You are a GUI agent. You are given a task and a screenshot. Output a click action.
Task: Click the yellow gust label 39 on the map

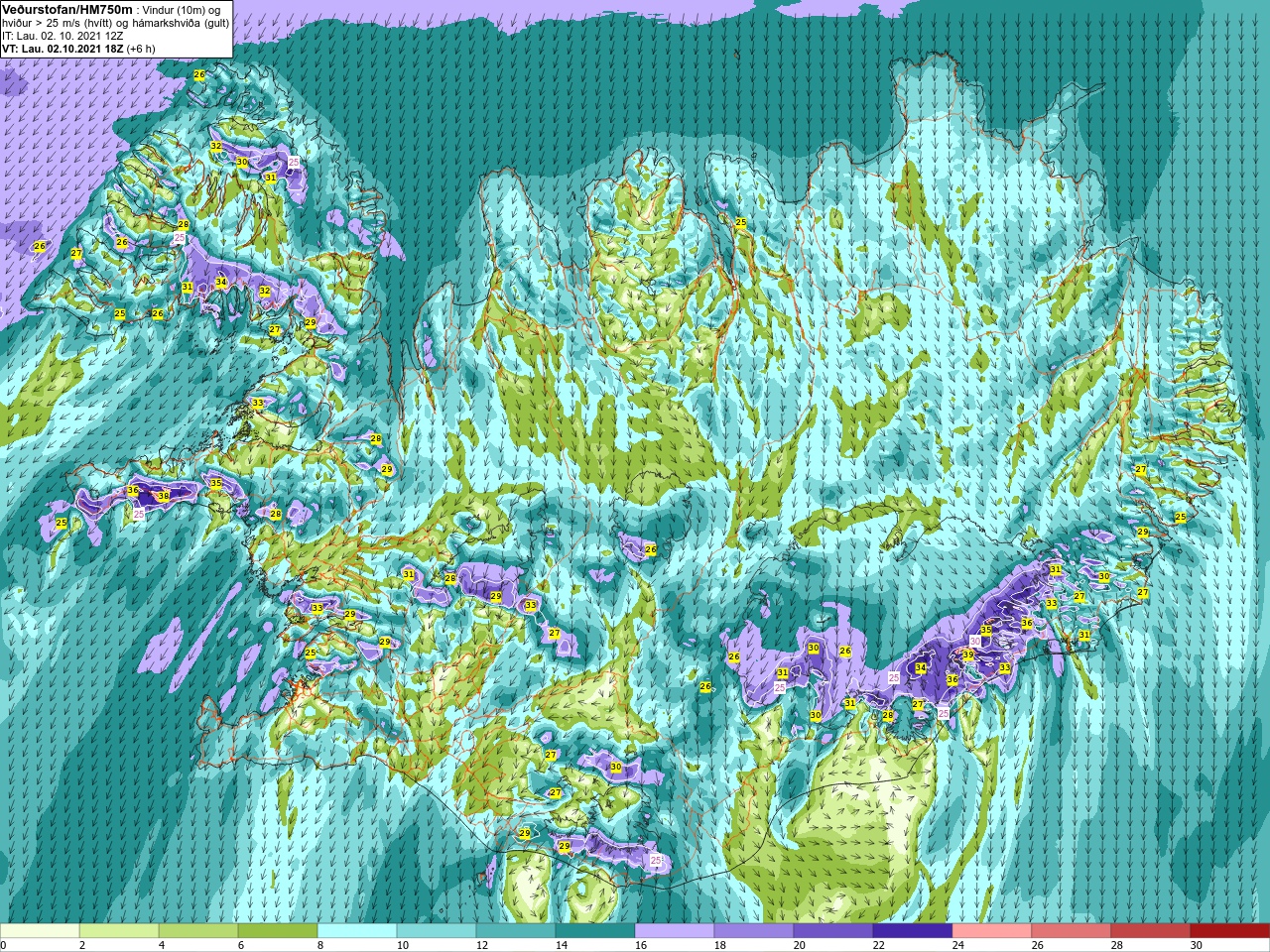tap(968, 654)
